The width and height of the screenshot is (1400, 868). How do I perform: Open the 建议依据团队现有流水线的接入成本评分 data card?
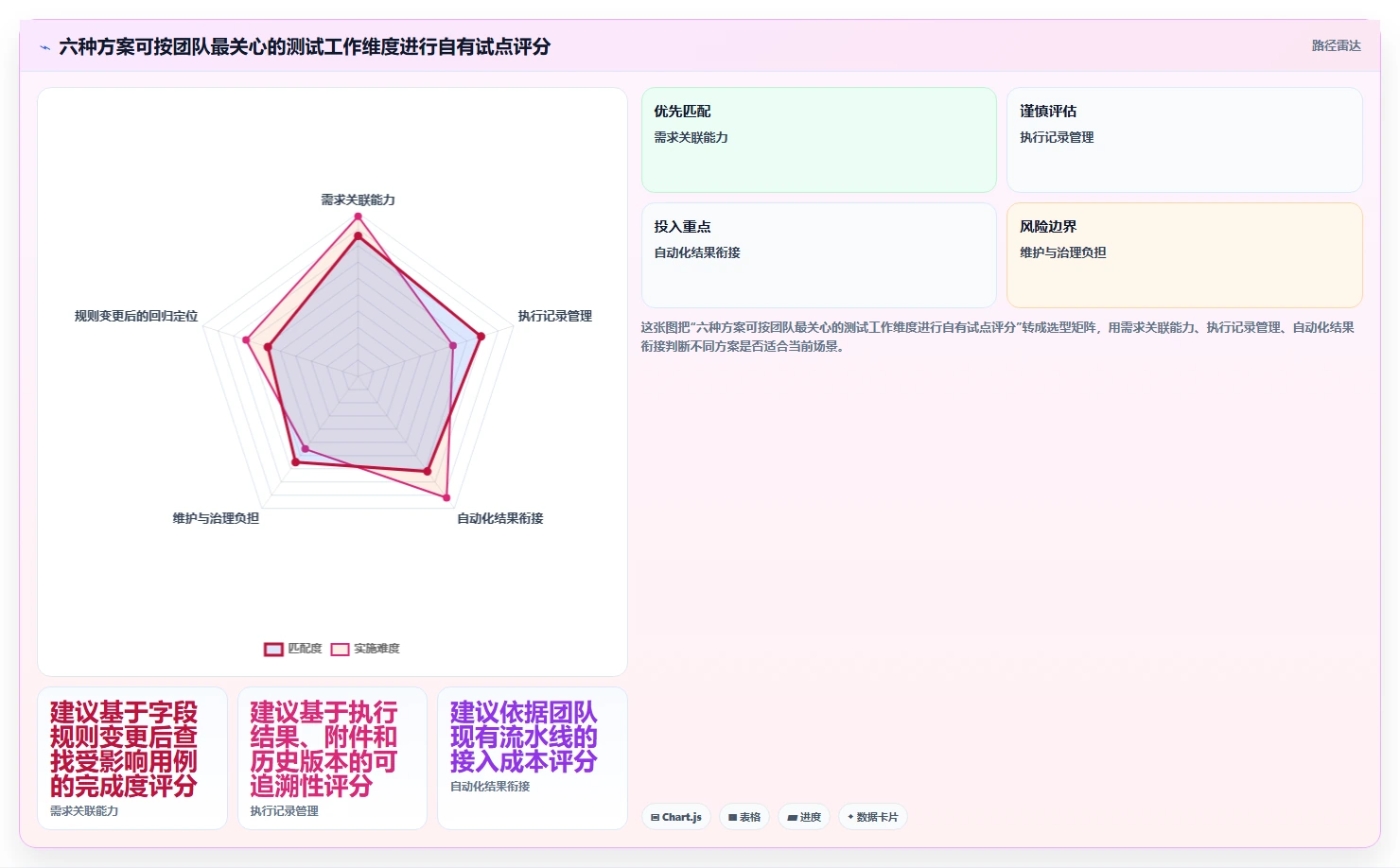point(533,758)
